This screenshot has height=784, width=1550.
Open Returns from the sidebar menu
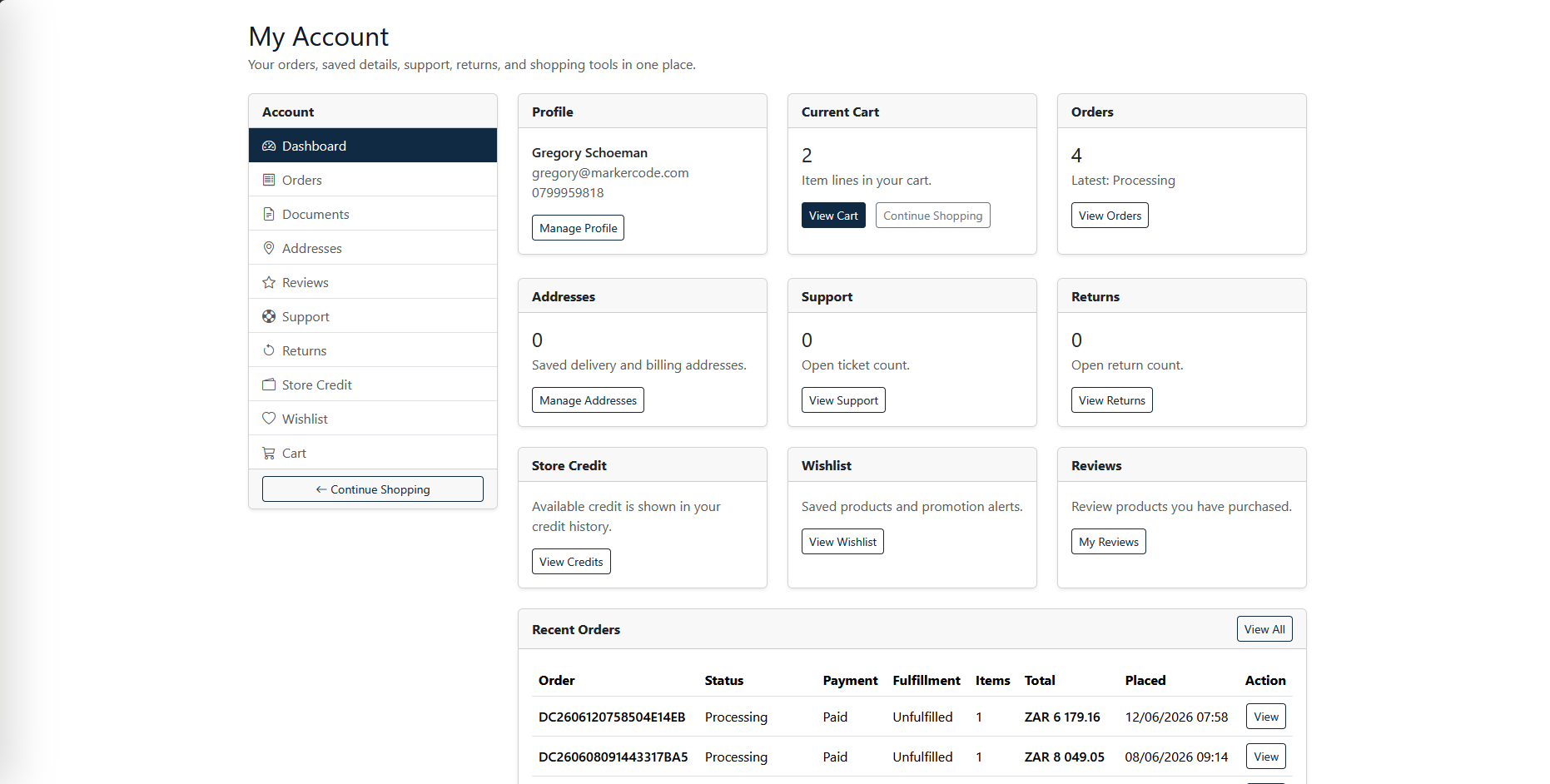click(x=373, y=350)
